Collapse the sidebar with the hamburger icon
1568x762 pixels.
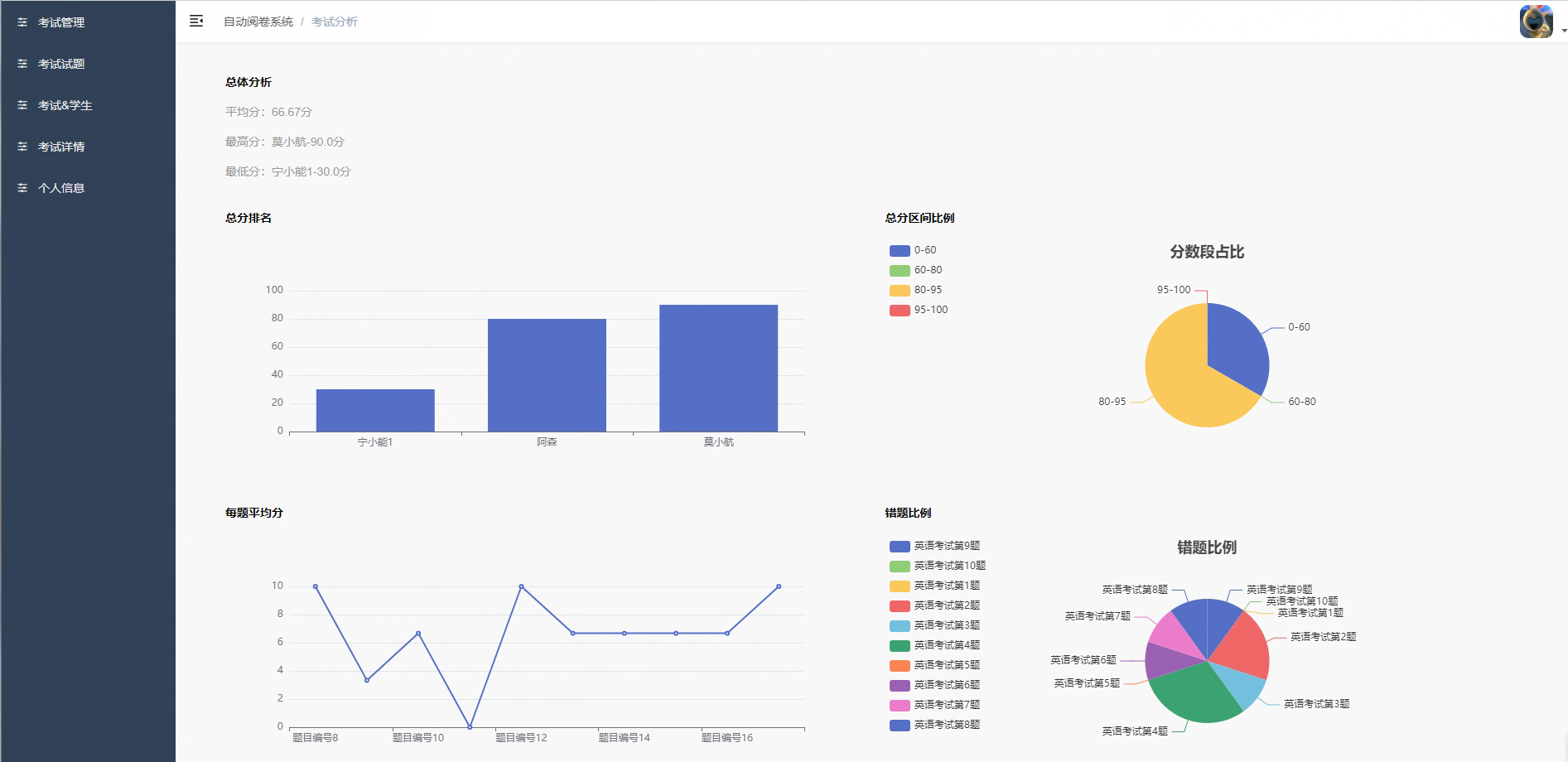(x=196, y=21)
